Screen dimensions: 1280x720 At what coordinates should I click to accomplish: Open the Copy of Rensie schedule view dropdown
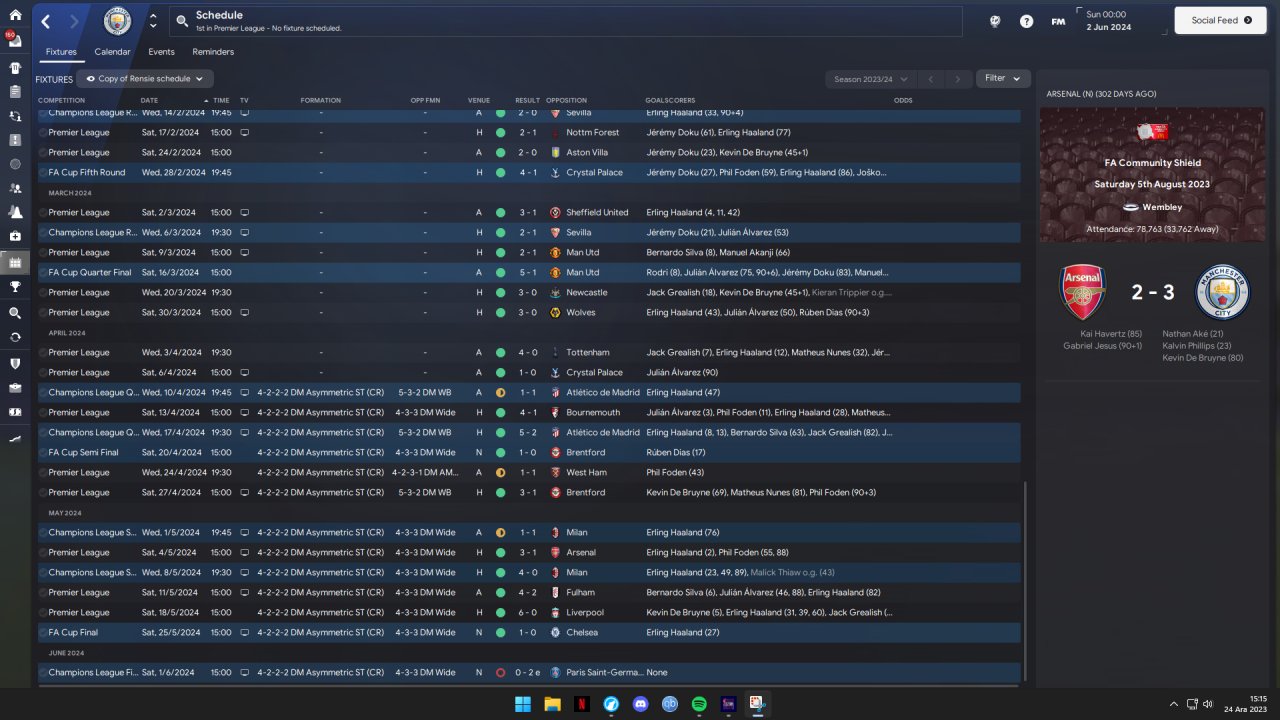tap(145, 79)
